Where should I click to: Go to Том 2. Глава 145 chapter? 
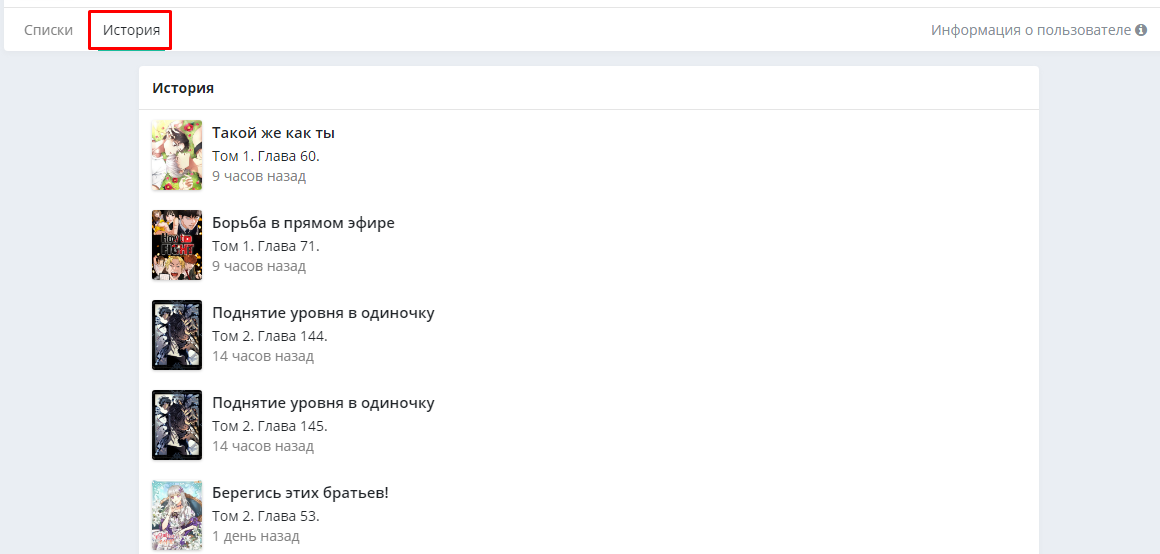(270, 426)
